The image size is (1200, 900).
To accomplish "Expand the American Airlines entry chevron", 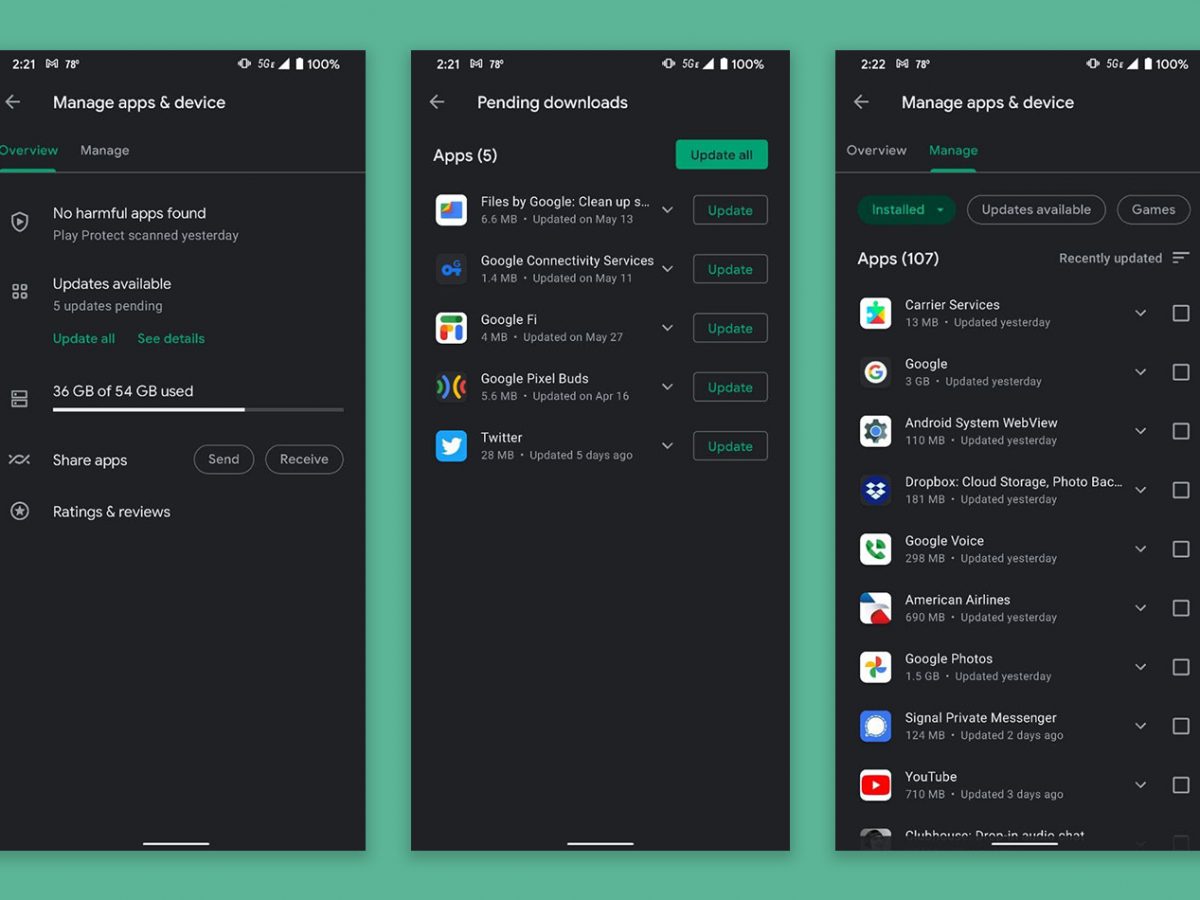I will [1140, 608].
